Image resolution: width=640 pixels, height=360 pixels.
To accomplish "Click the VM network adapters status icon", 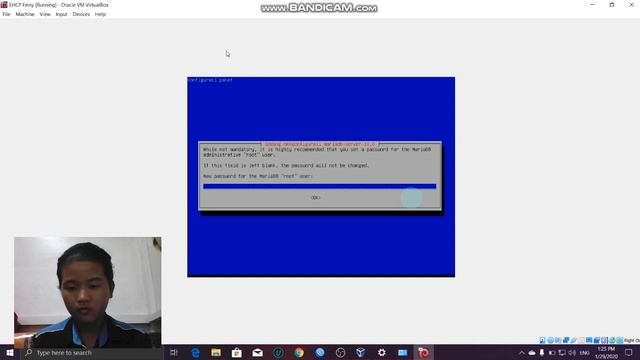I will click(566, 340).
